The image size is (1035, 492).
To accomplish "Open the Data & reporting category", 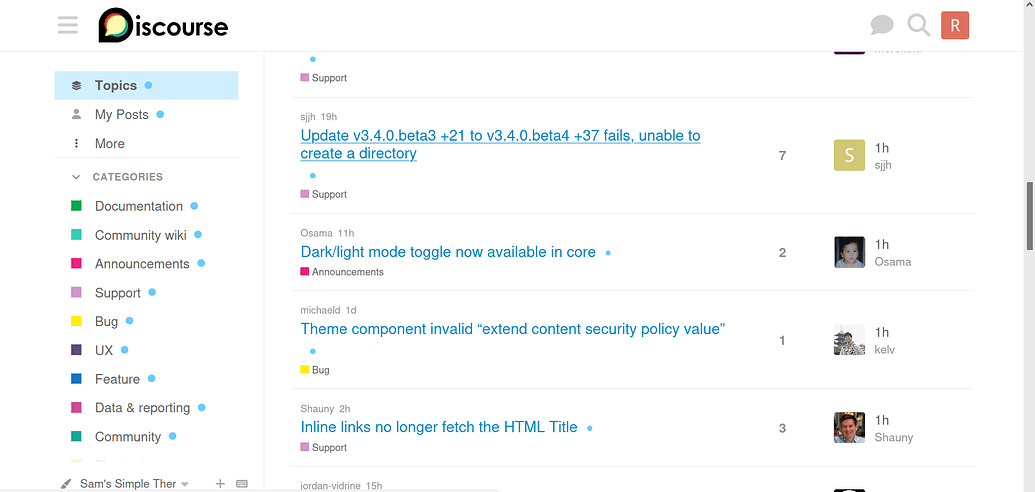I will point(142,408).
